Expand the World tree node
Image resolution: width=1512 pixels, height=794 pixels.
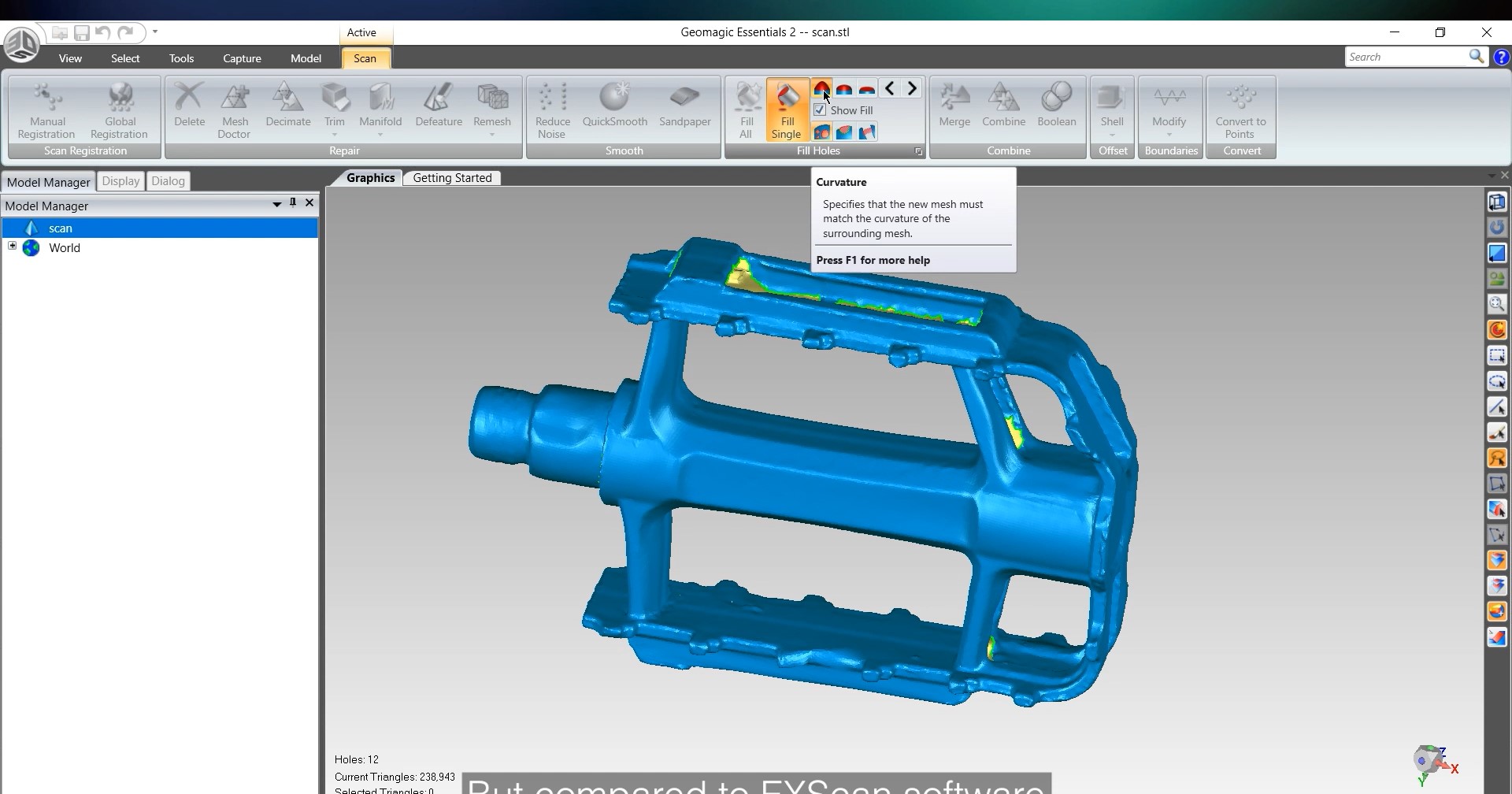click(13, 247)
